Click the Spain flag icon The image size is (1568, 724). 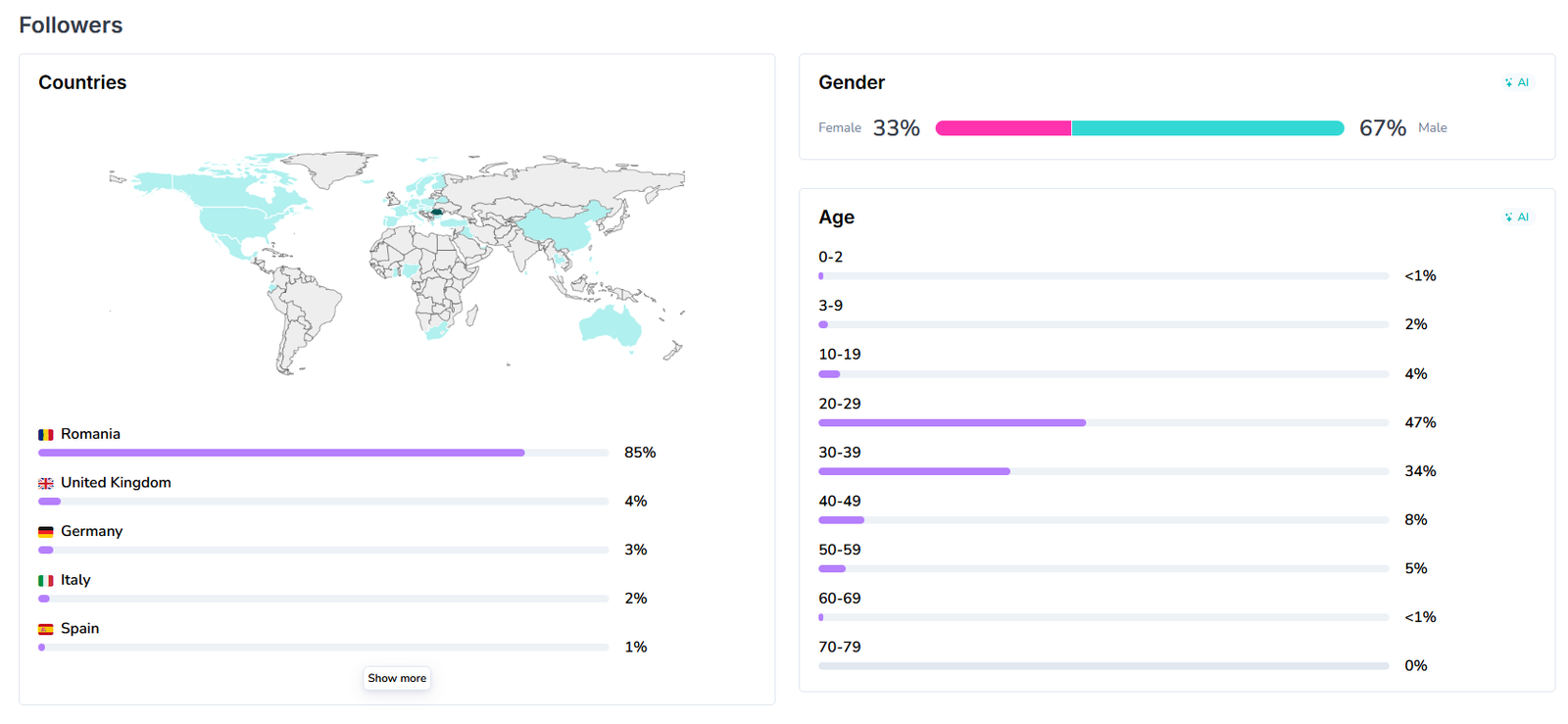click(46, 630)
